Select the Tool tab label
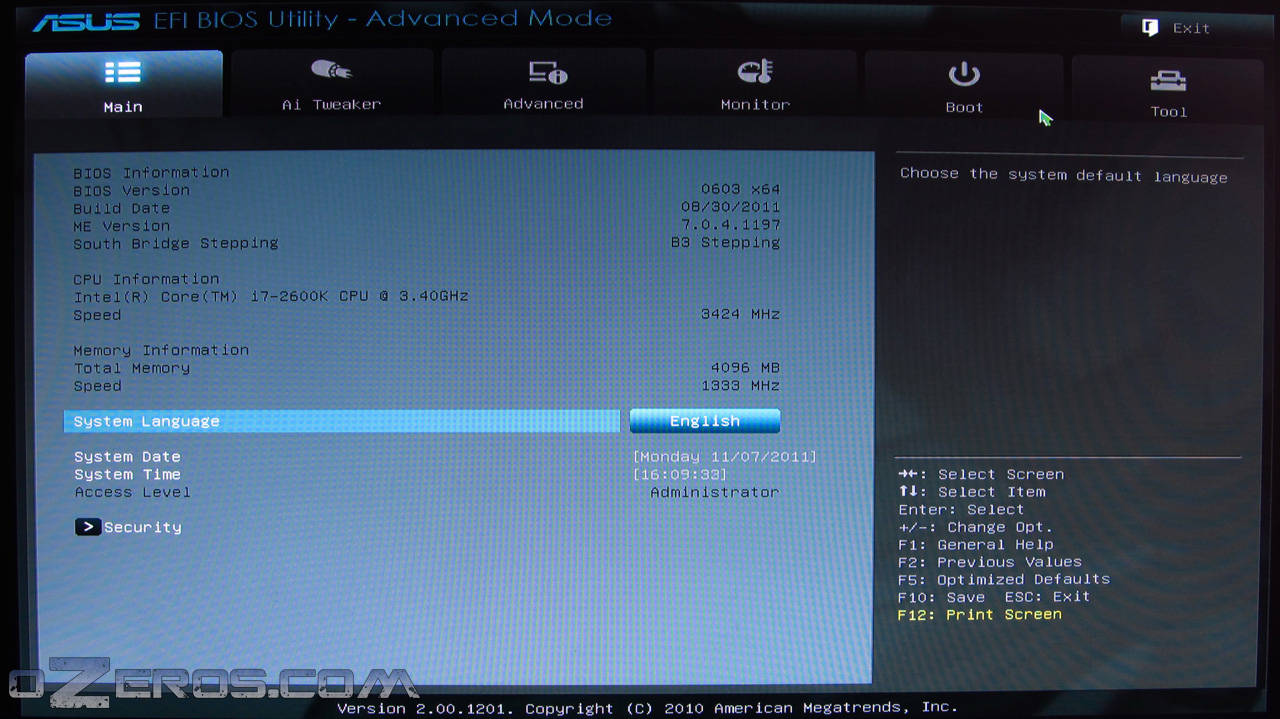This screenshot has width=1280, height=719. click(1168, 112)
